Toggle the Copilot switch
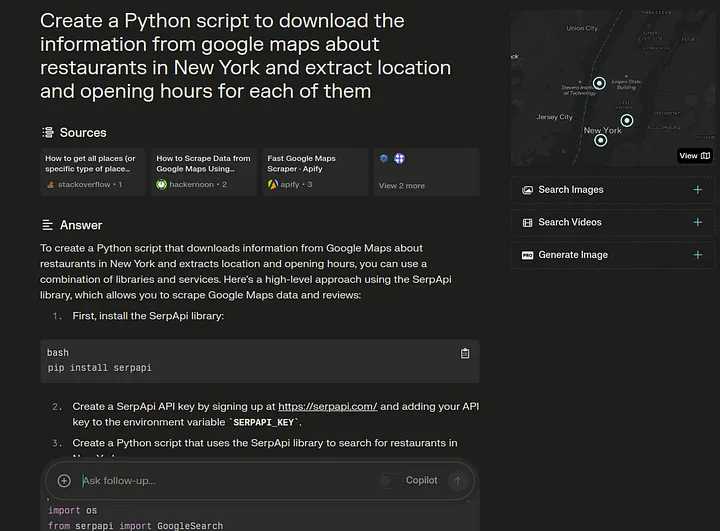The height and width of the screenshot is (531, 720). point(389,480)
